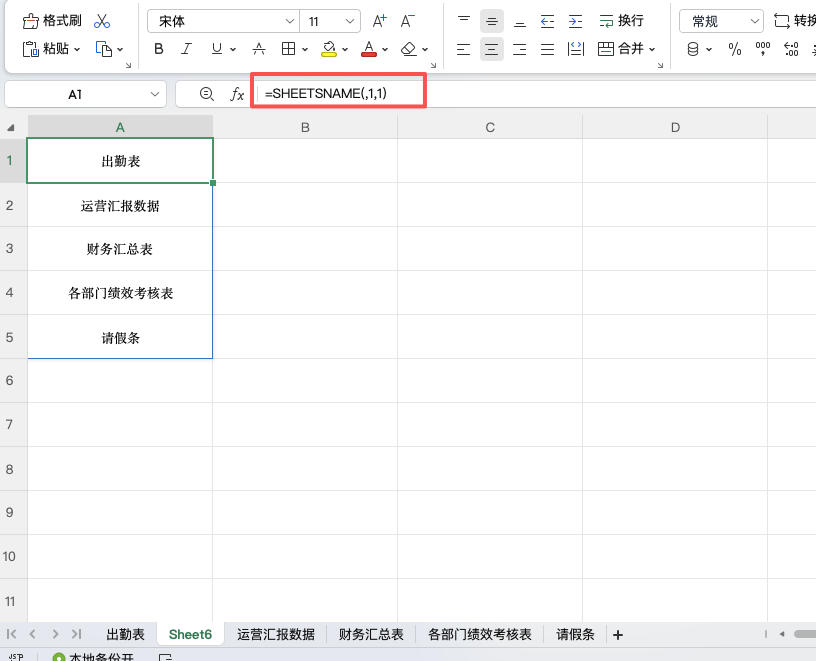The width and height of the screenshot is (816, 661).
Task: Switch to the 请假条 sheet tab
Action: point(575,634)
